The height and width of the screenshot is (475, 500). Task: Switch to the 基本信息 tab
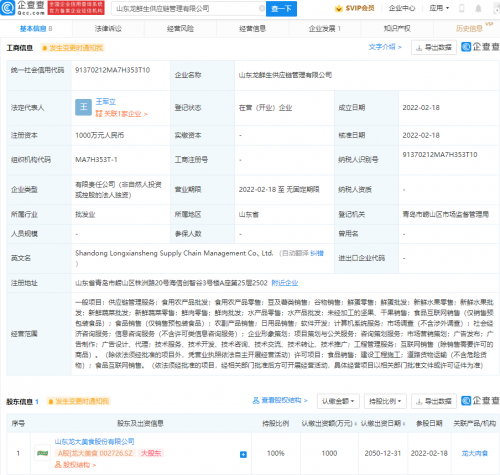36,29
